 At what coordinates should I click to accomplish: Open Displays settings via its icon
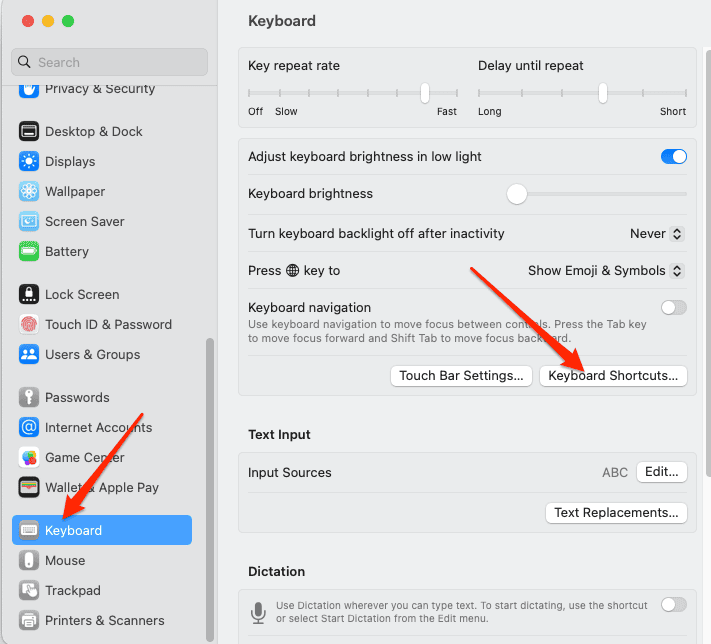(x=28, y=161)
